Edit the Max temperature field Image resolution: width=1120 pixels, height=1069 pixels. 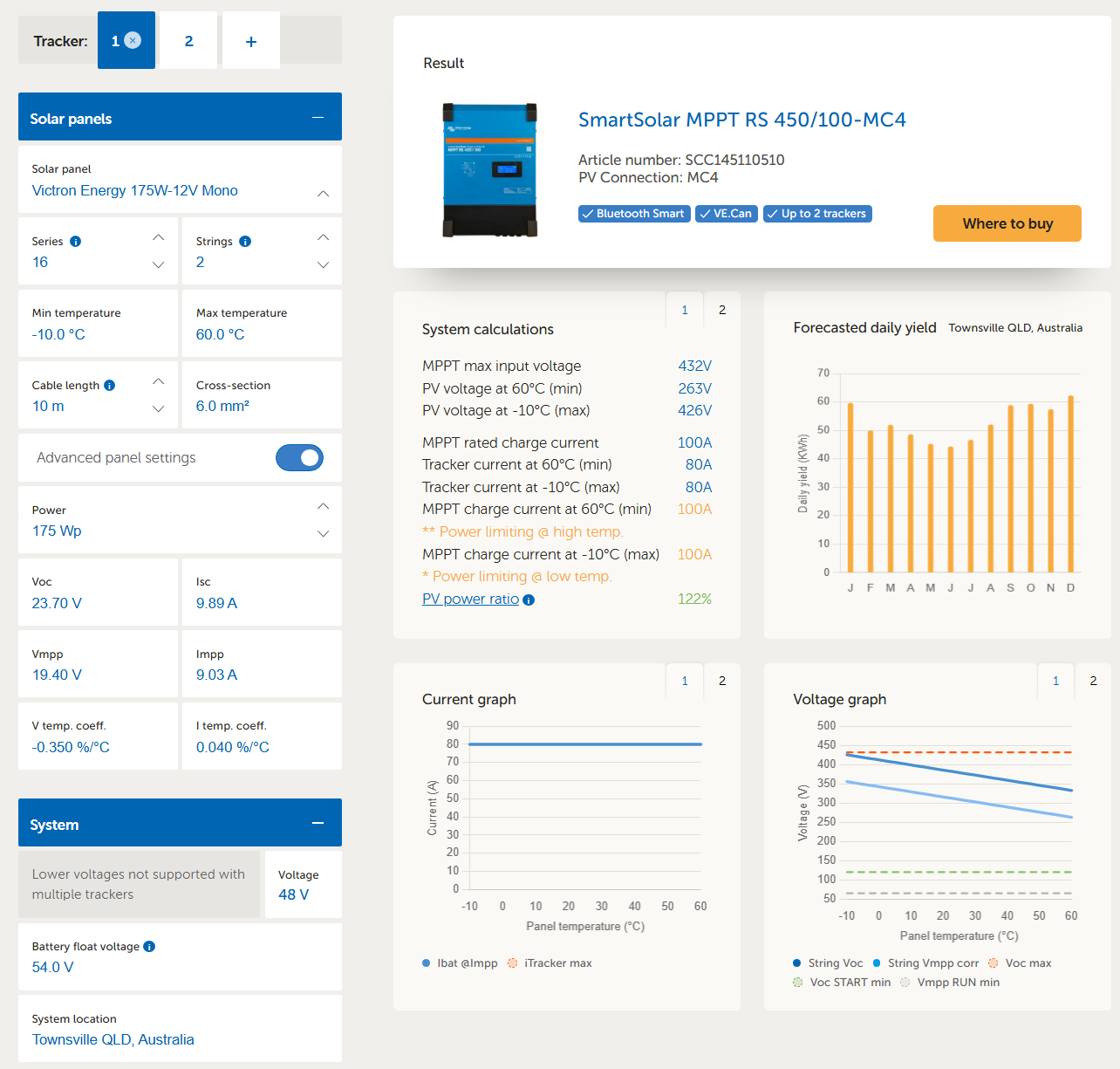262,324
